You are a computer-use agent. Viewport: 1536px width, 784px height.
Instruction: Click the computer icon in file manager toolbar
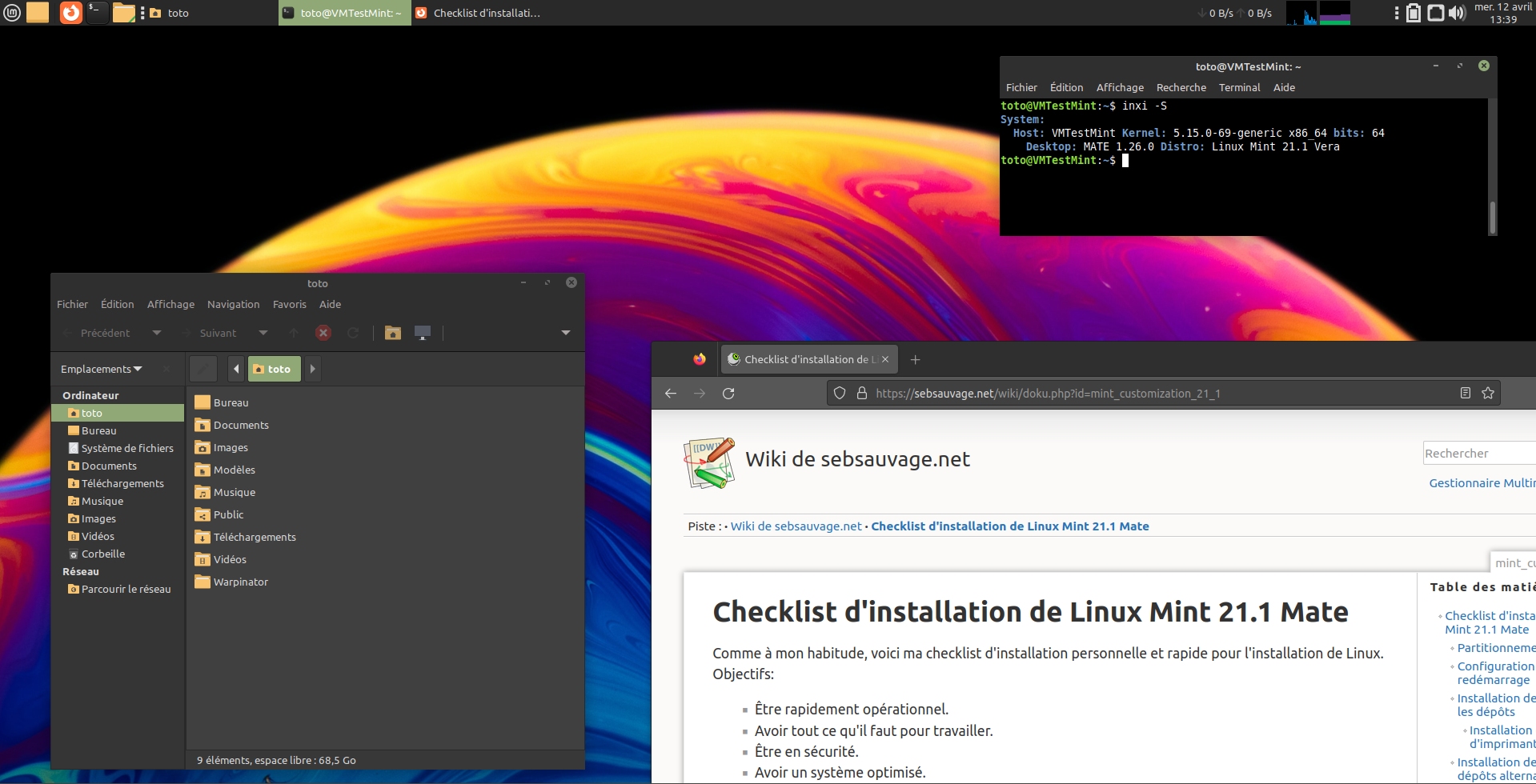click(423, 333)
